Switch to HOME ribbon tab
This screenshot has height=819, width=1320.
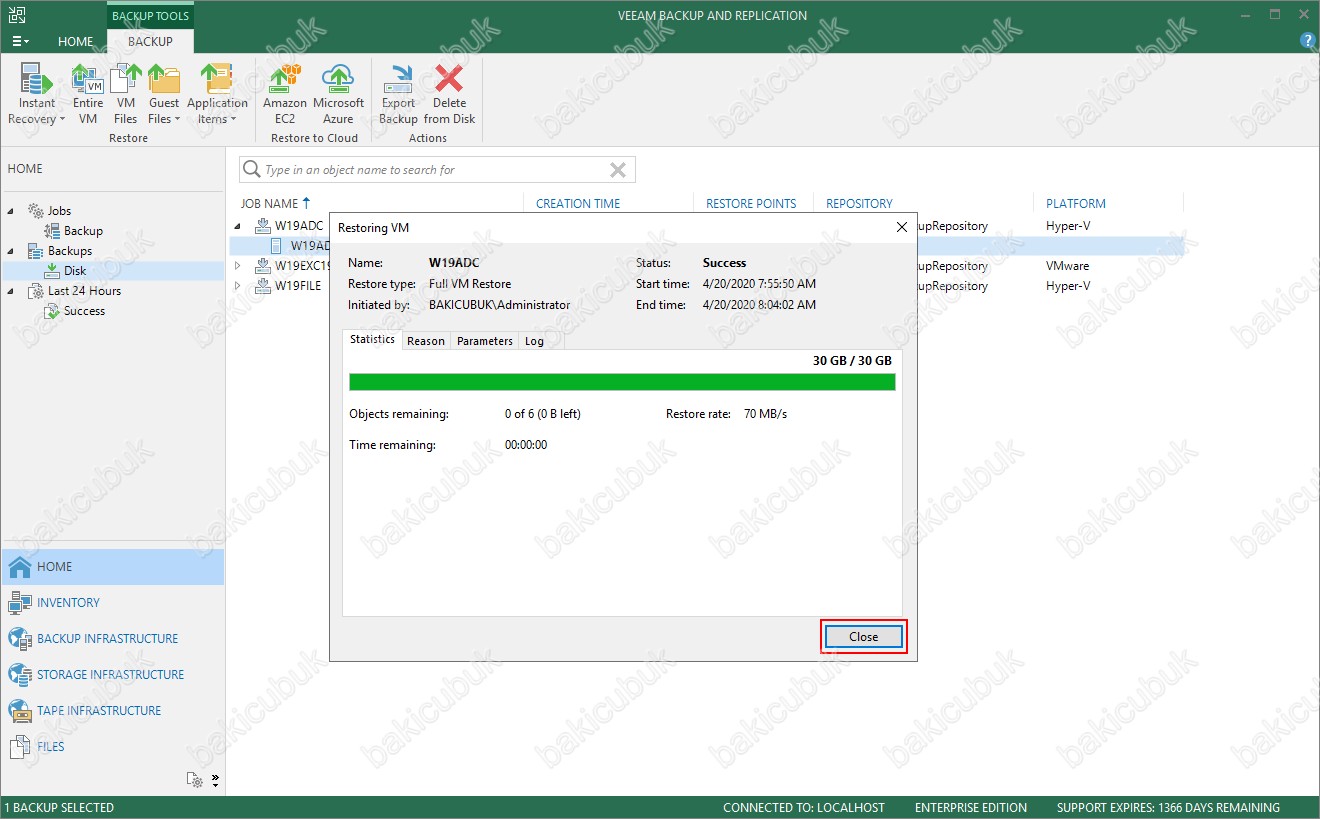coord(75,41)
